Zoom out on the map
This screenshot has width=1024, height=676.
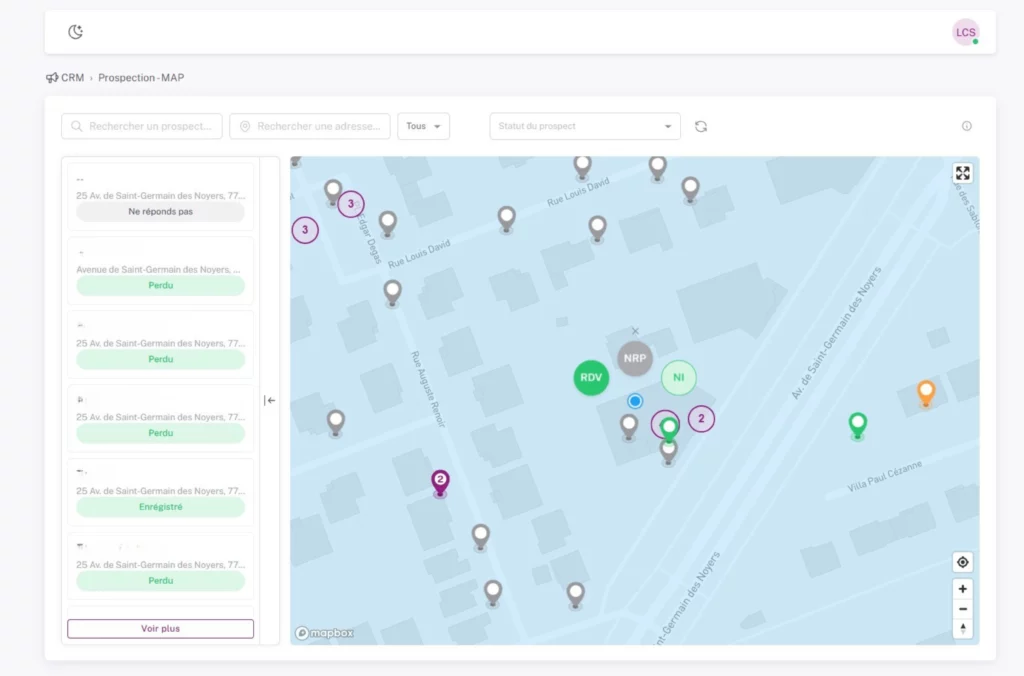point(962,609)
